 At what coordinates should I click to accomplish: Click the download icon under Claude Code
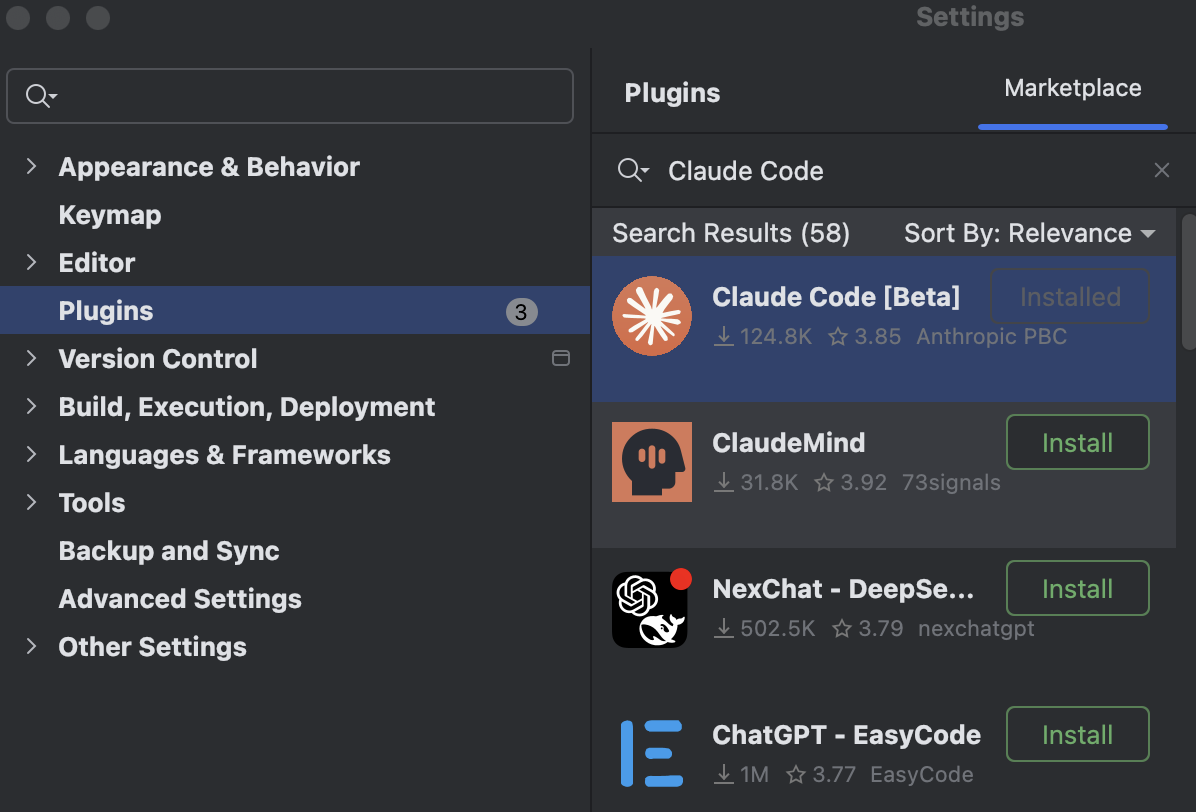(x=723, y=337)
